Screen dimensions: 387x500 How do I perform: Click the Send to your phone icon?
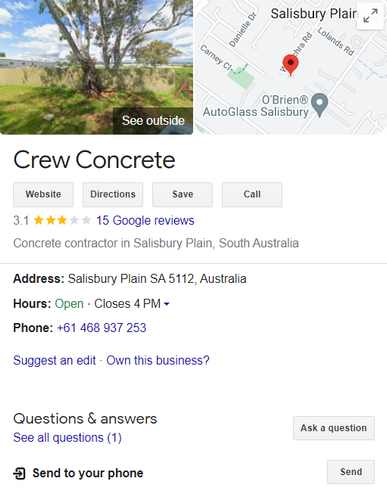click(x=19, y=473)
